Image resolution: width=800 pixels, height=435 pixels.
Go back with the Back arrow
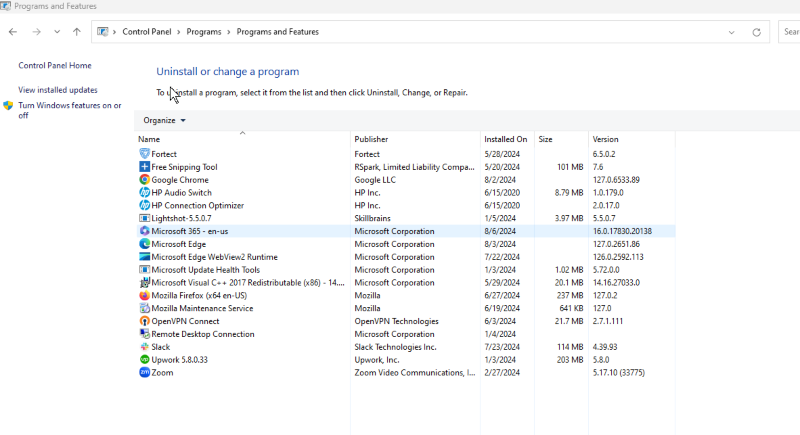(13, 32)
